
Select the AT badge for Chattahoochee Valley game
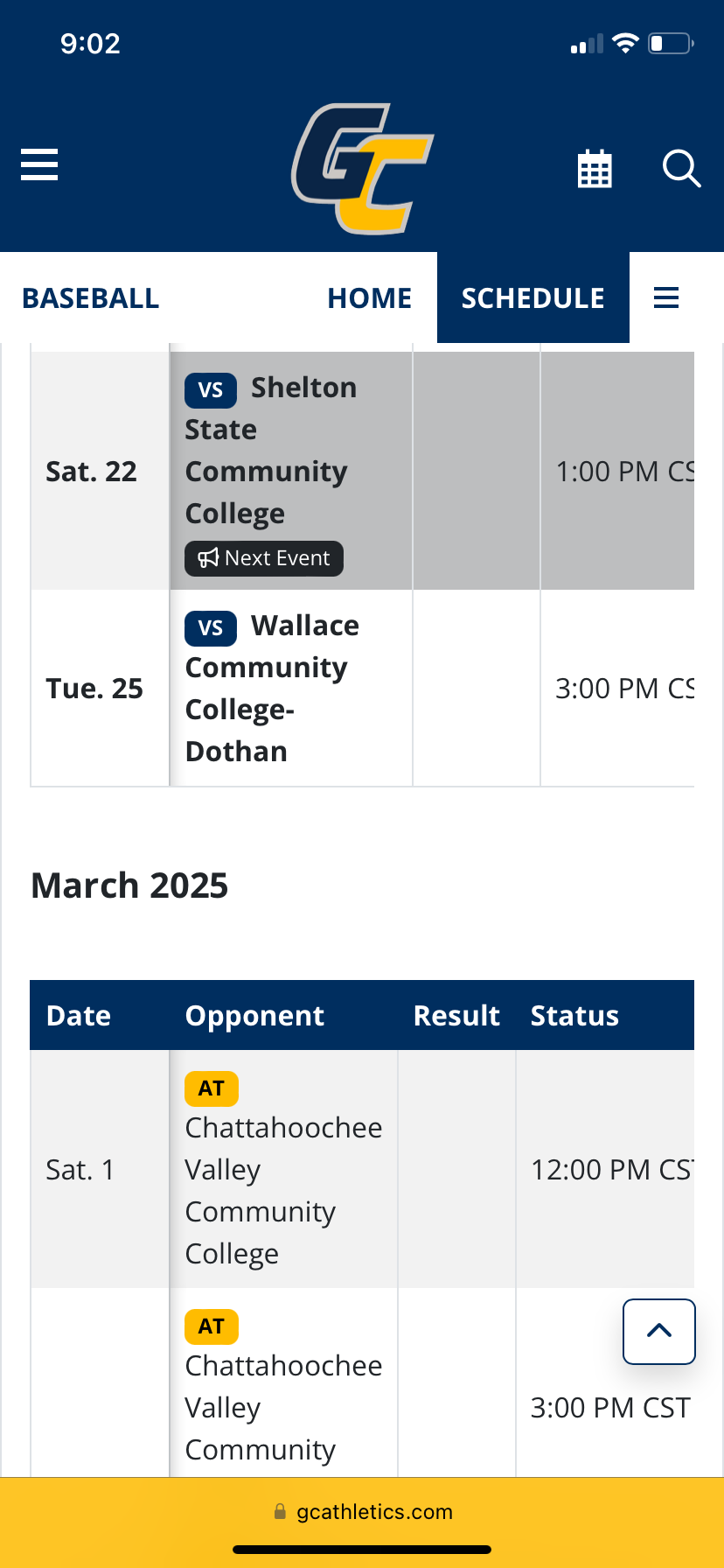click(211, 1088)
